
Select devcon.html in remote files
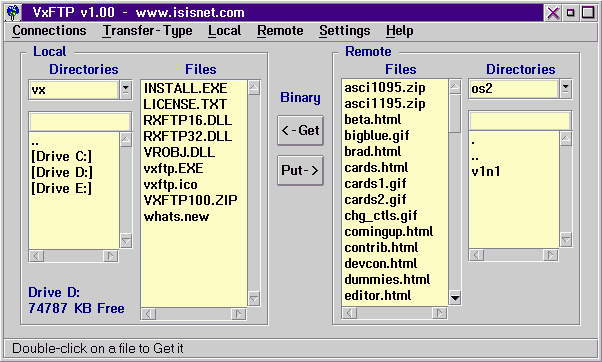point(380,264)
